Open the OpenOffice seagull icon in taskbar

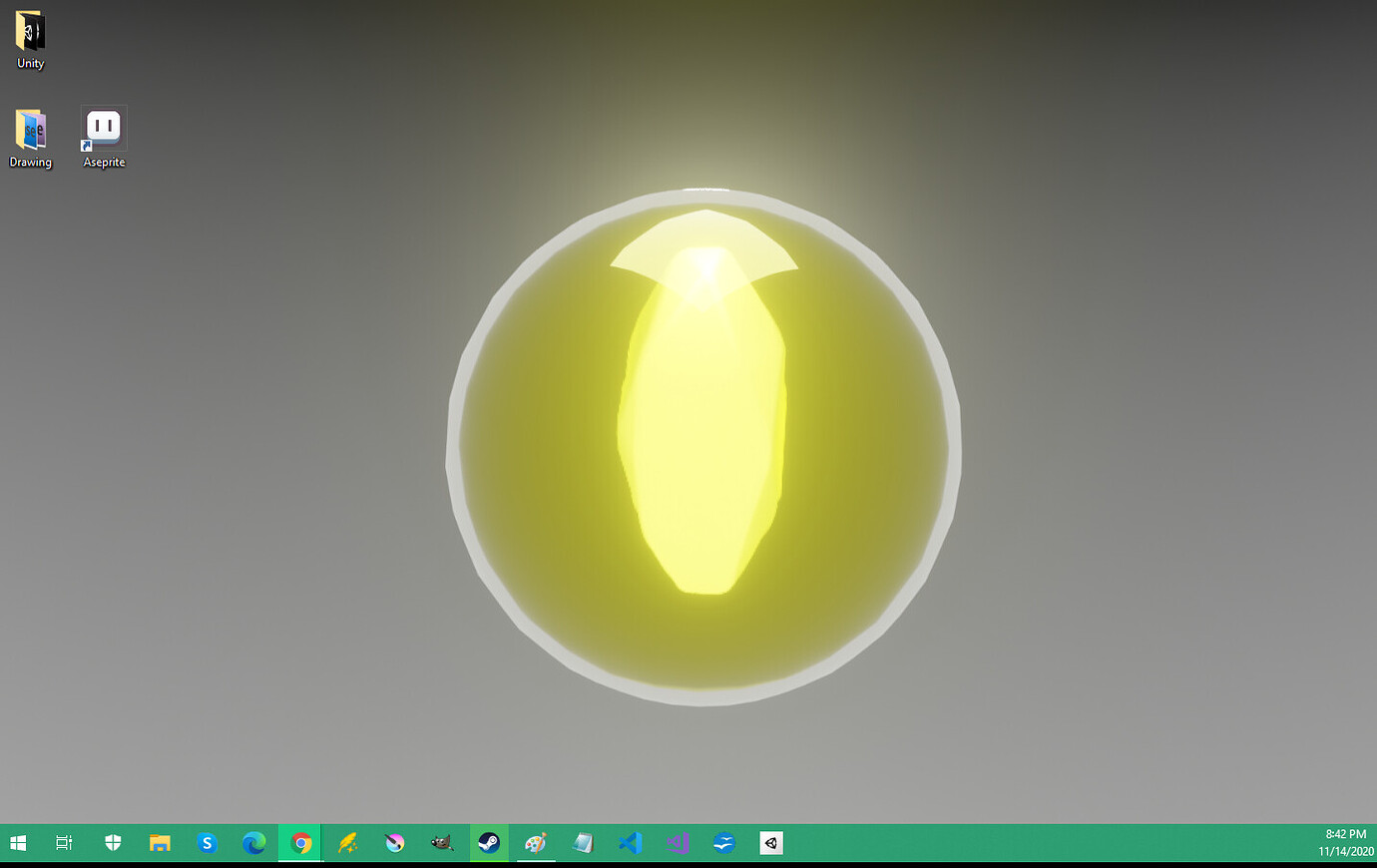click(x=724, y=843)
